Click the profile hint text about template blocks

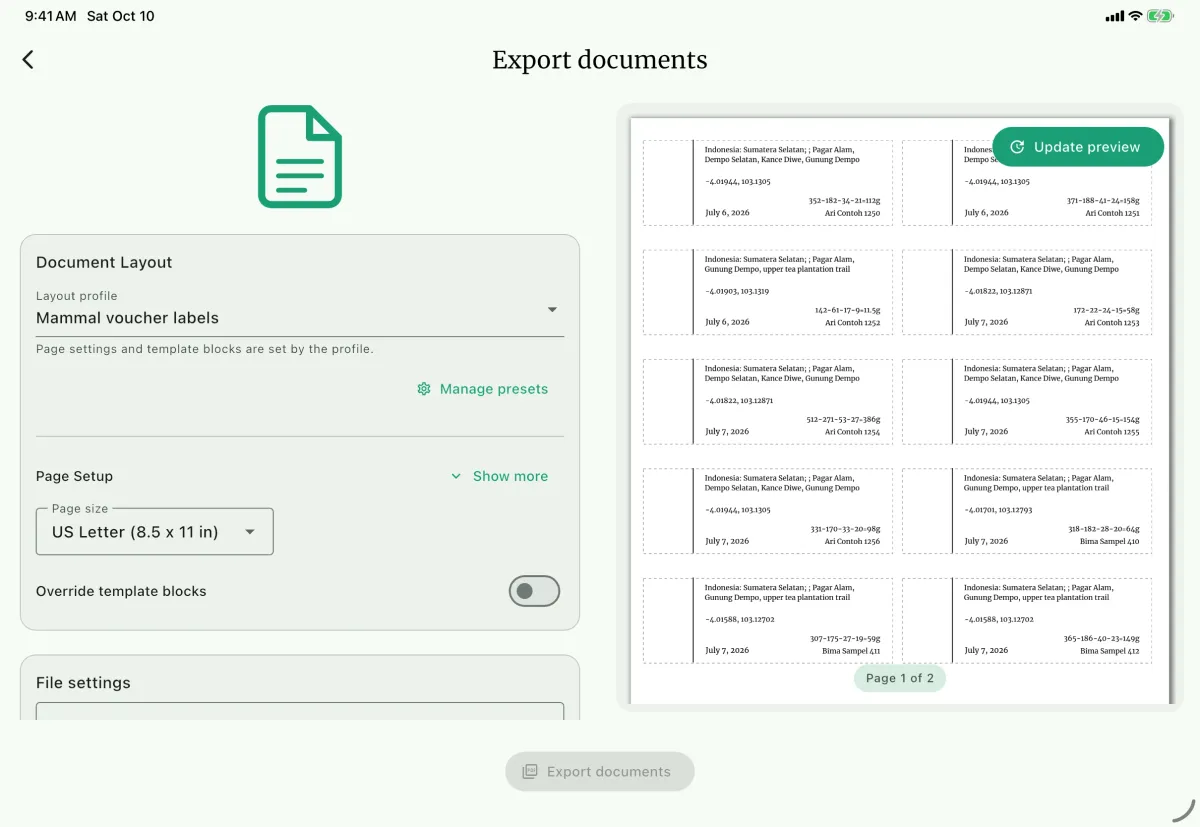tap(205, 349)
